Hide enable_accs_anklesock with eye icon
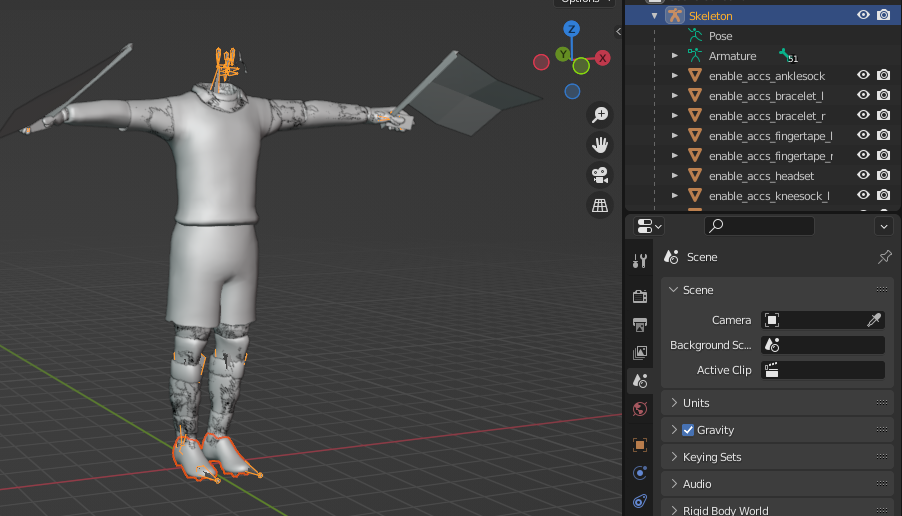 pyautogui.click(x=863, y=75)
